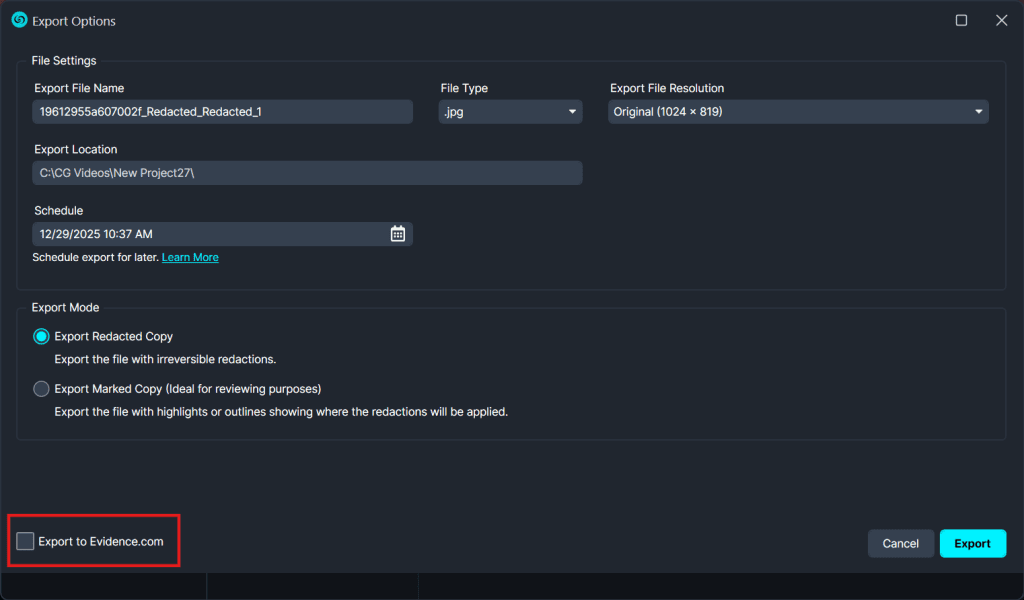This screenshot has height=600, width=1024.
Task: Close the Export Options dialog
Action: pos(1001,20)
